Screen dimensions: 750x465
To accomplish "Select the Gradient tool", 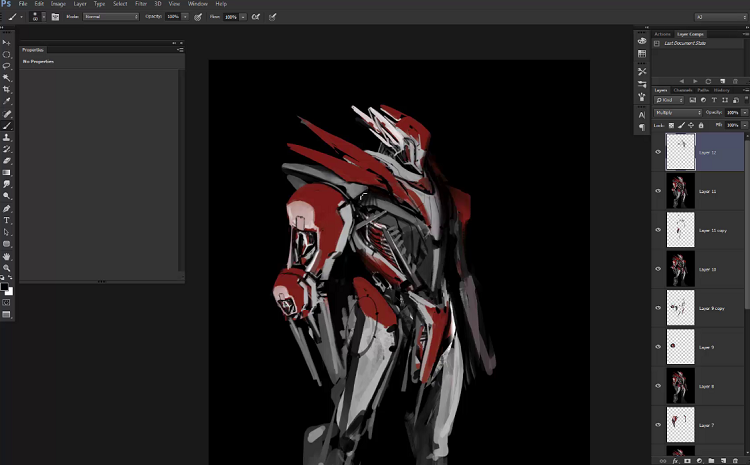I will coord(6,173).
